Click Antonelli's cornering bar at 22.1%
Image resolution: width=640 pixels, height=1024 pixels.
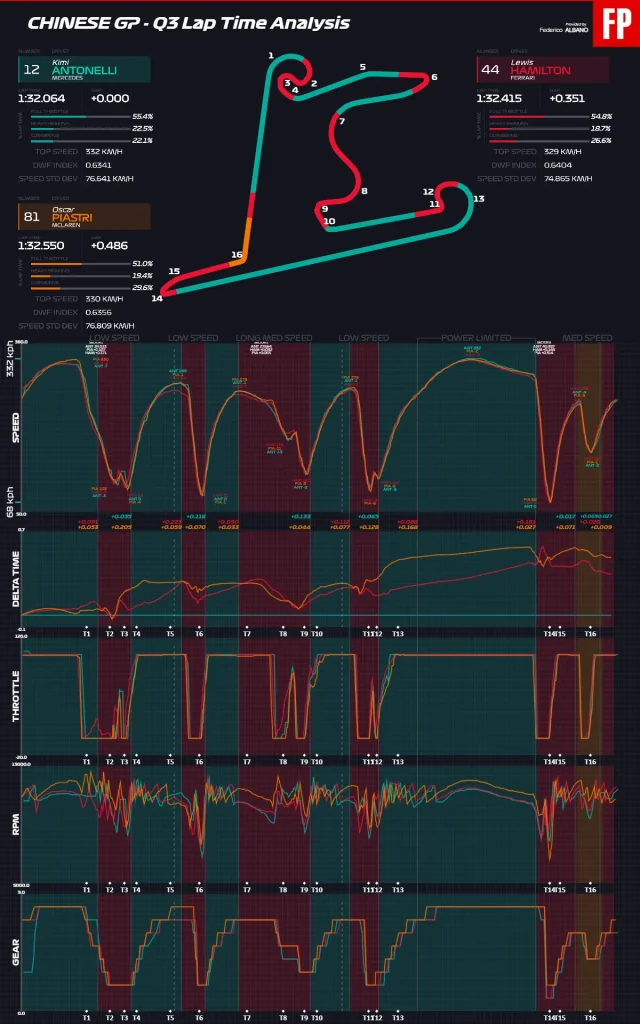[80, 140]
